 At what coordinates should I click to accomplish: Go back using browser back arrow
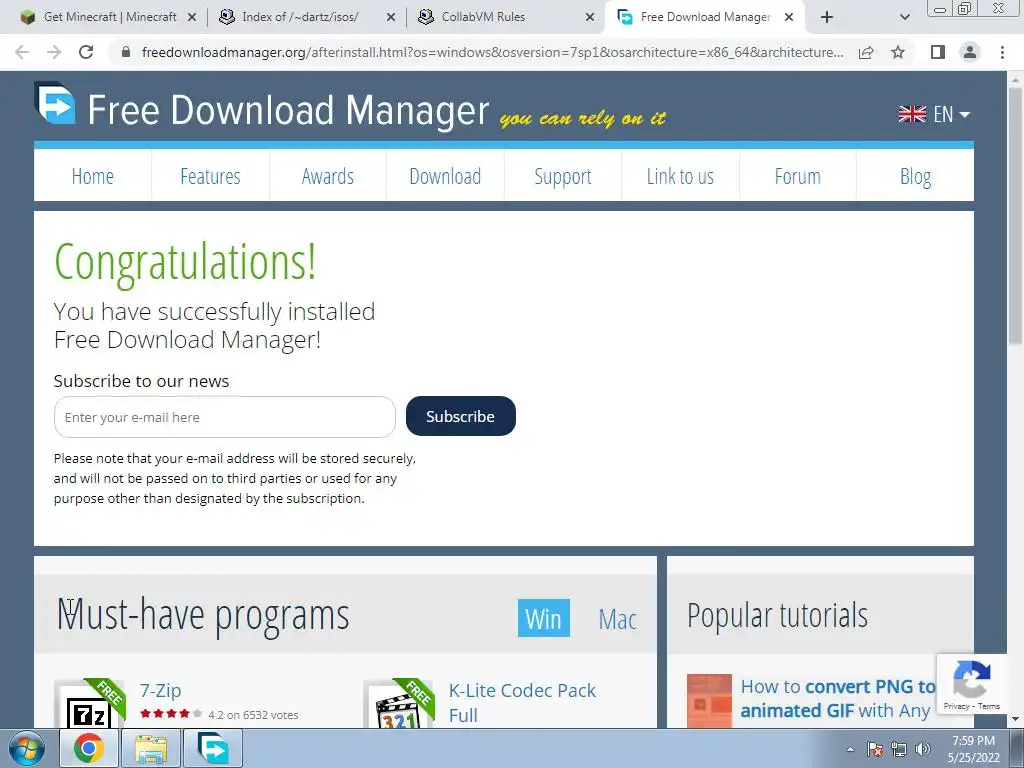tap(22, 52)
